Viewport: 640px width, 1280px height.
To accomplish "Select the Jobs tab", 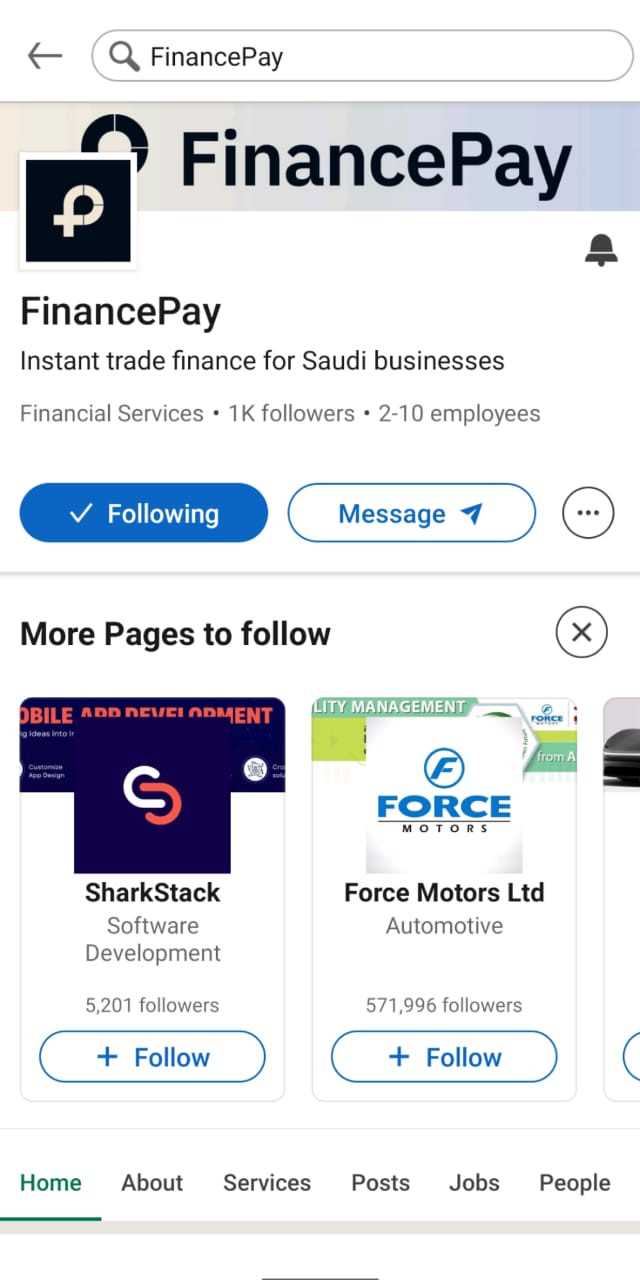I will (474, 1183).
